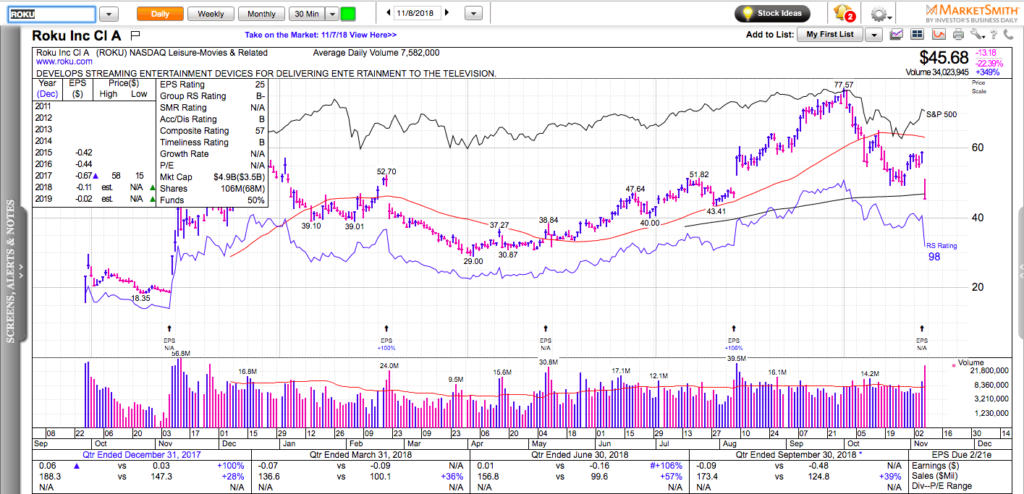Select the Funds 50% row
This screenshot has width=1024, height=494.
coord(211,200)
